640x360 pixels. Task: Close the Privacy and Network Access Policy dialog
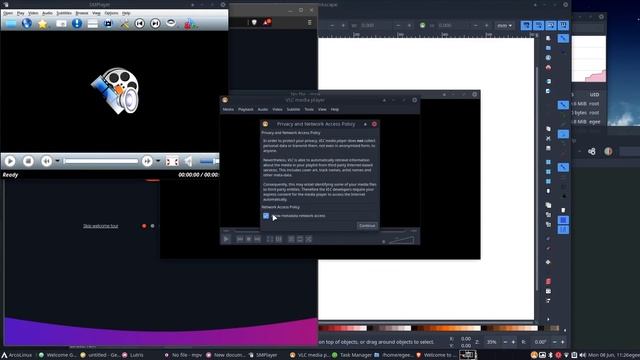tap(374, 124)
